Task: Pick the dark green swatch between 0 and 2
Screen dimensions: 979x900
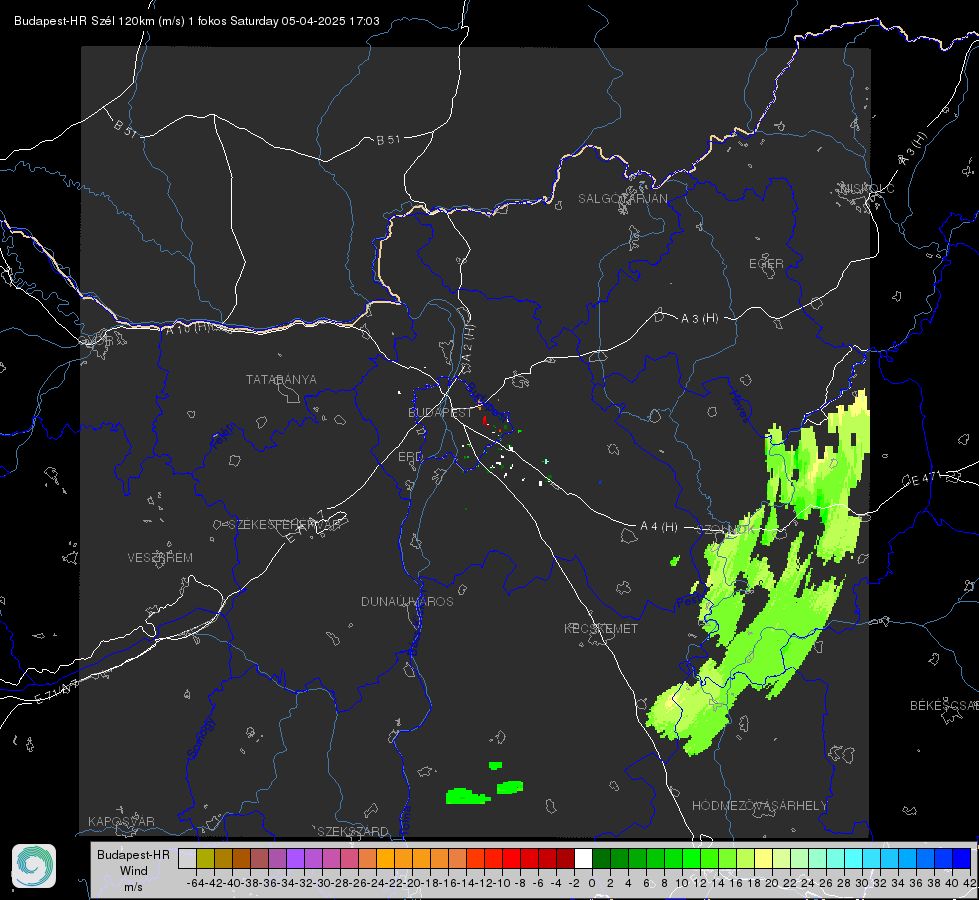Action: pyautogui.click(x=601, y=859)
